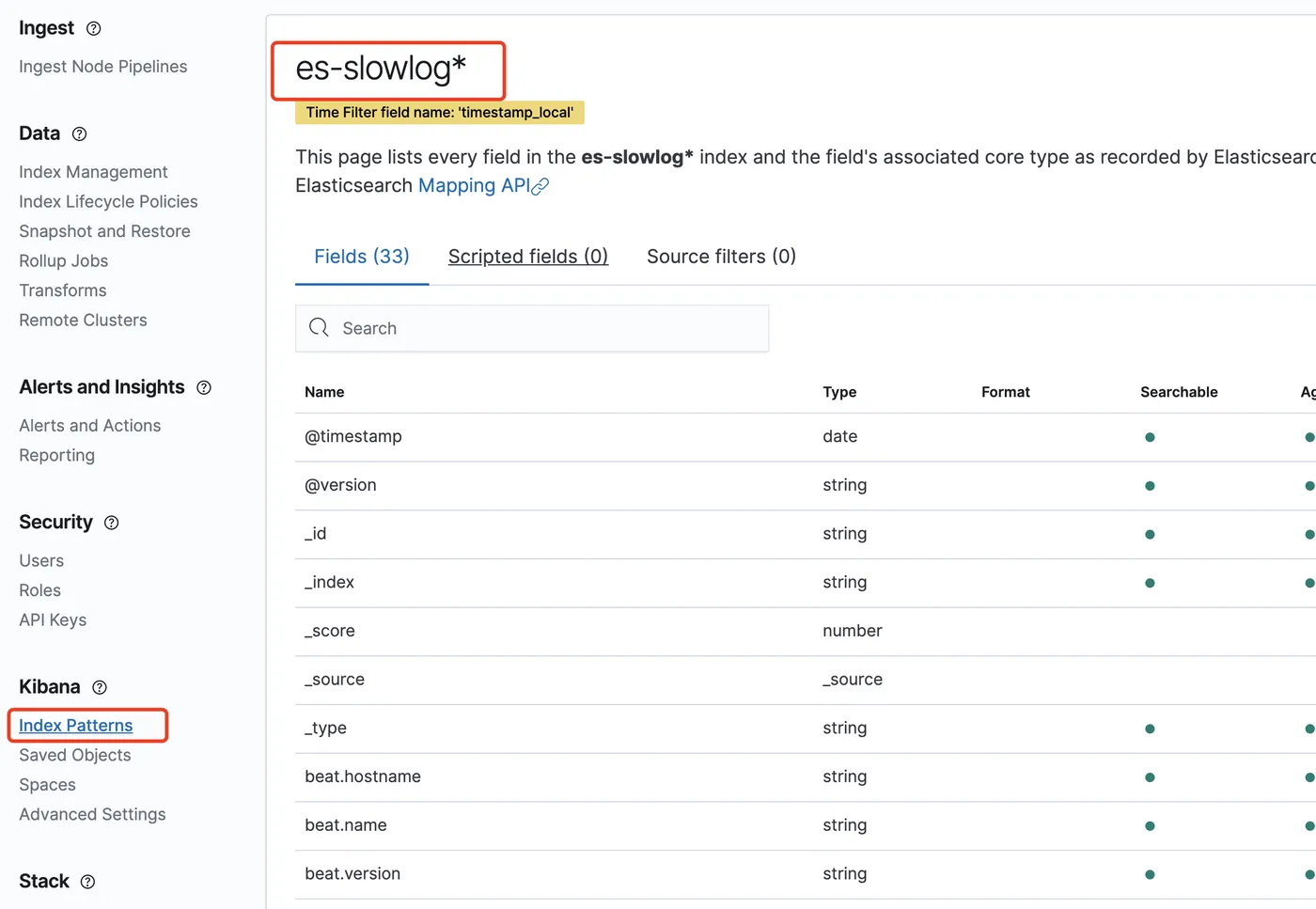Click help icon beside Alerts and Insights
Screen dimensions: 1316x909
[x=204, y=387]
